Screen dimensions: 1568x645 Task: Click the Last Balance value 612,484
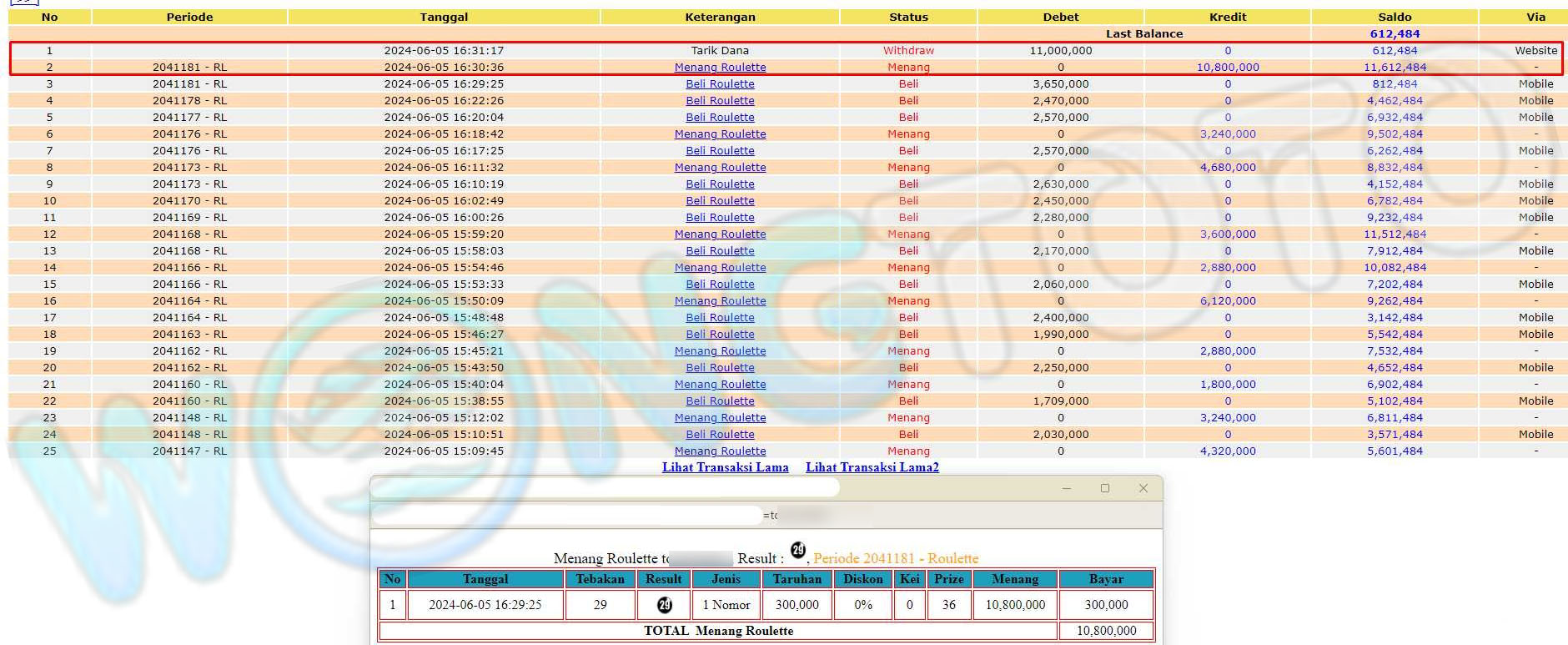pyautogui.click(x=1395, y=34)
